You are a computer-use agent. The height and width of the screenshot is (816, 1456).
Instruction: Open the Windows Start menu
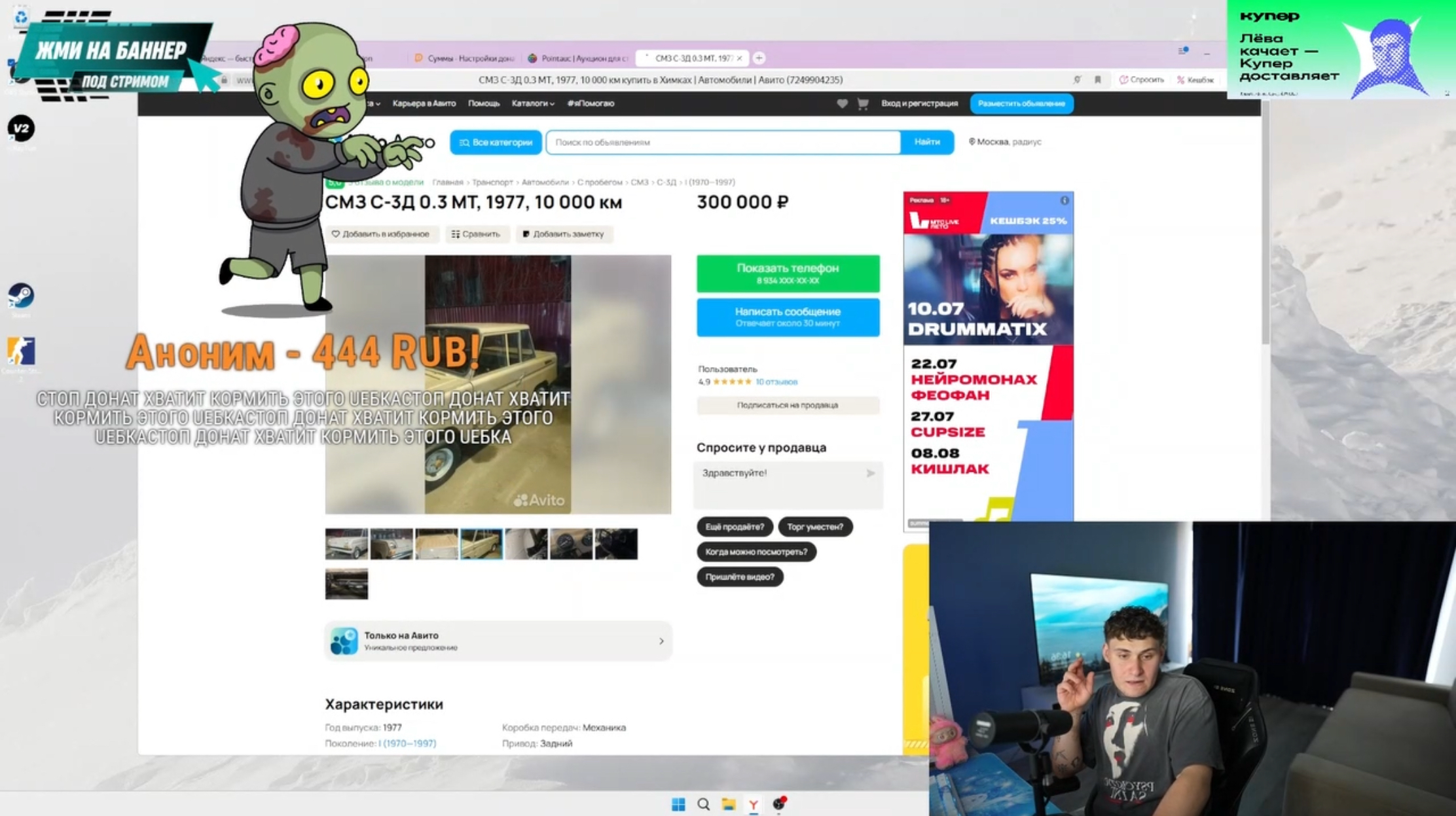point(678,804)
